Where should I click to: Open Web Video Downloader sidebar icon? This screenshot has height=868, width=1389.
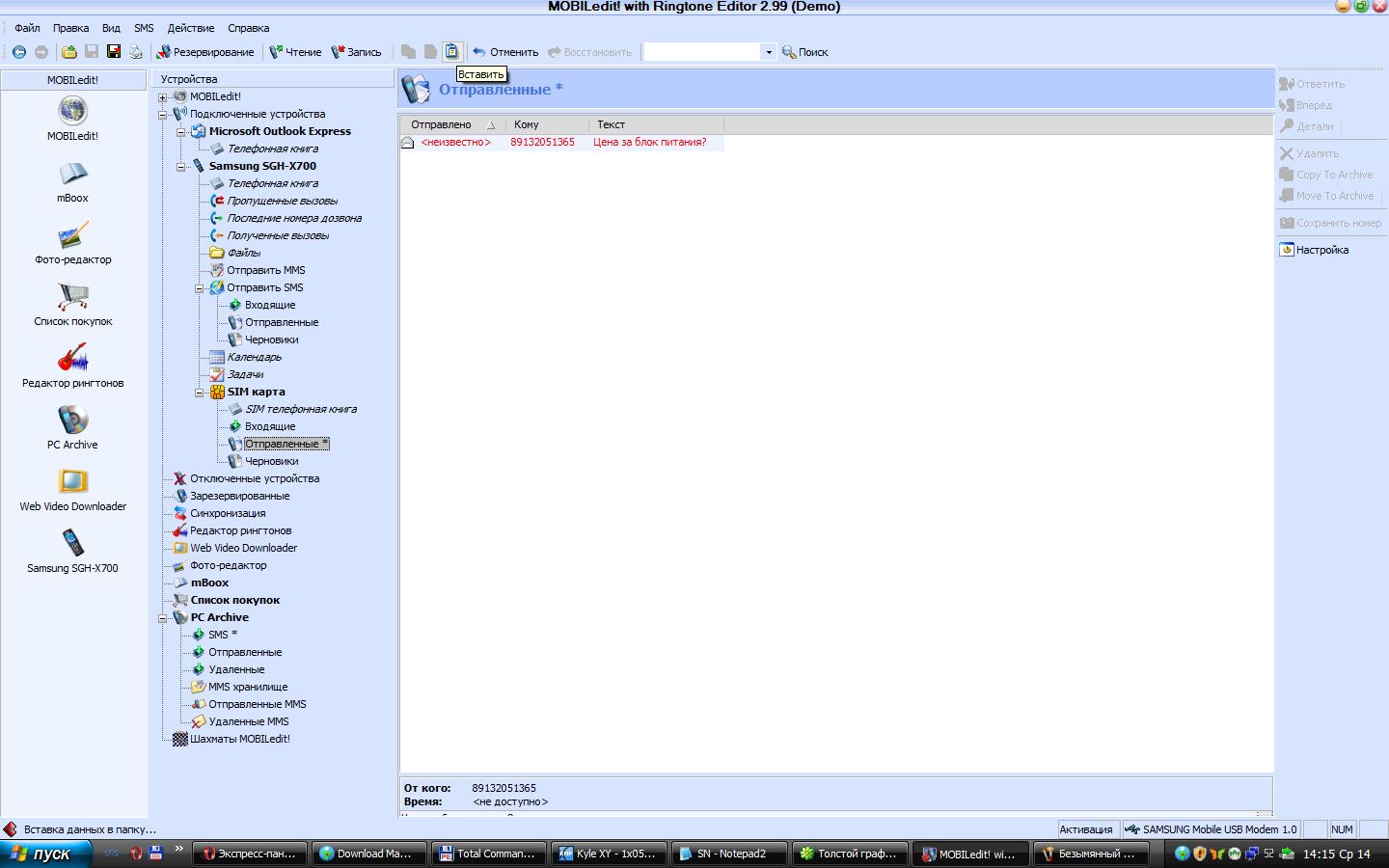pos(72,490)
